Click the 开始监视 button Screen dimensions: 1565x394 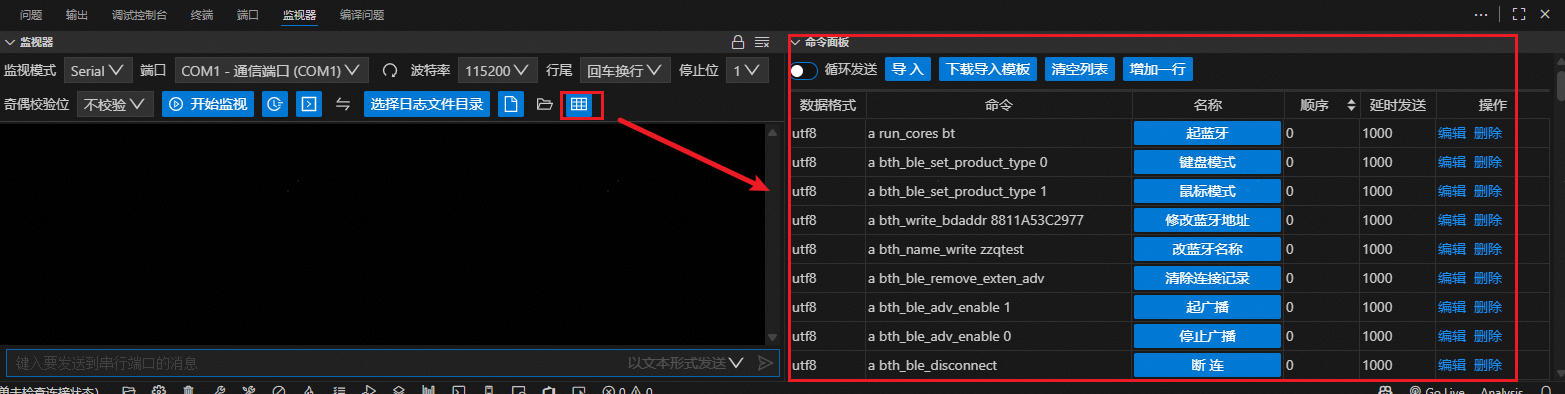click(x=208, y=104)
